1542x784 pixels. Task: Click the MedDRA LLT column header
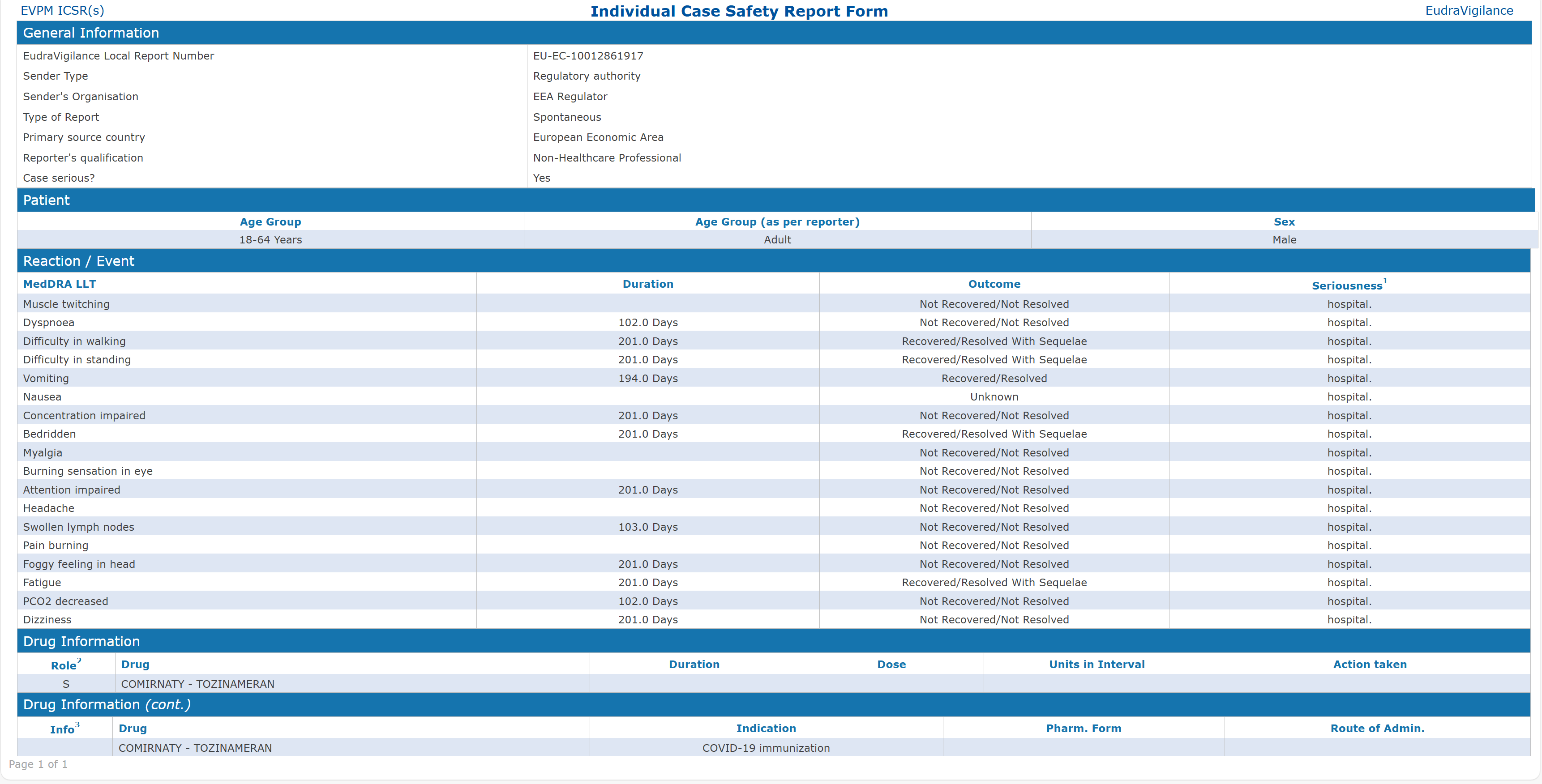59,284
